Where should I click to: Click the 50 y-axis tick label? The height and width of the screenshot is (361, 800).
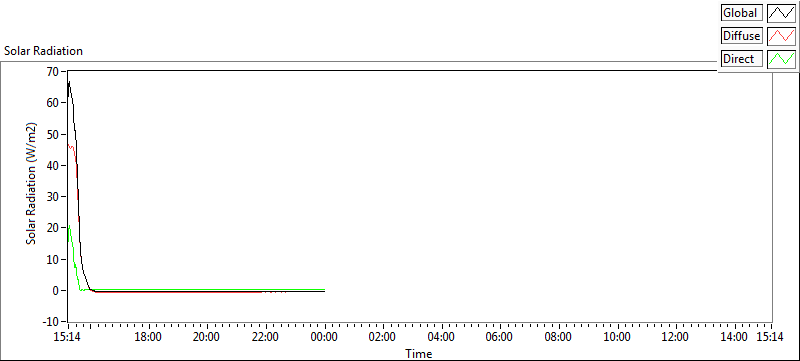click(x=54, y=134)
